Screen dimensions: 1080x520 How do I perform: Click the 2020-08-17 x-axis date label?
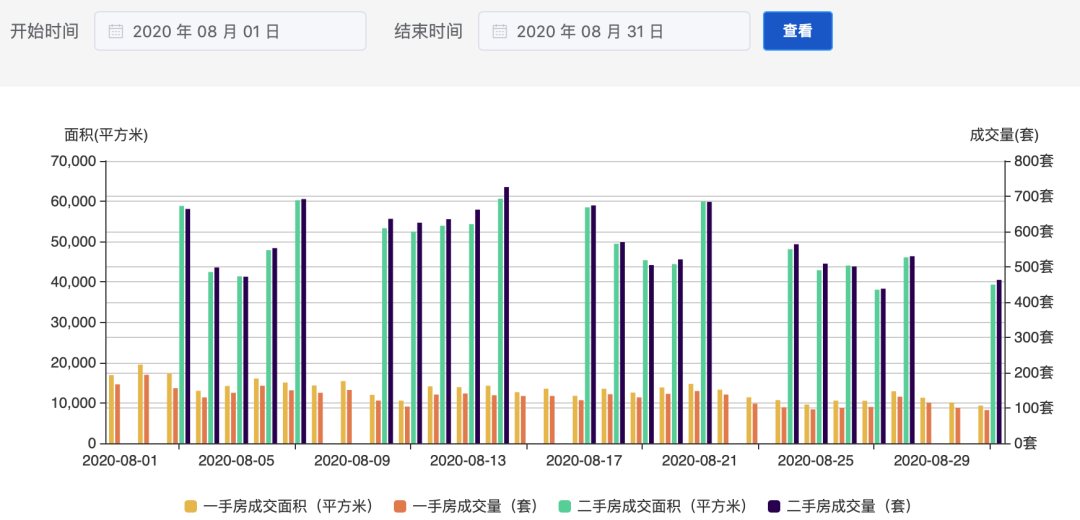point(584,461)
